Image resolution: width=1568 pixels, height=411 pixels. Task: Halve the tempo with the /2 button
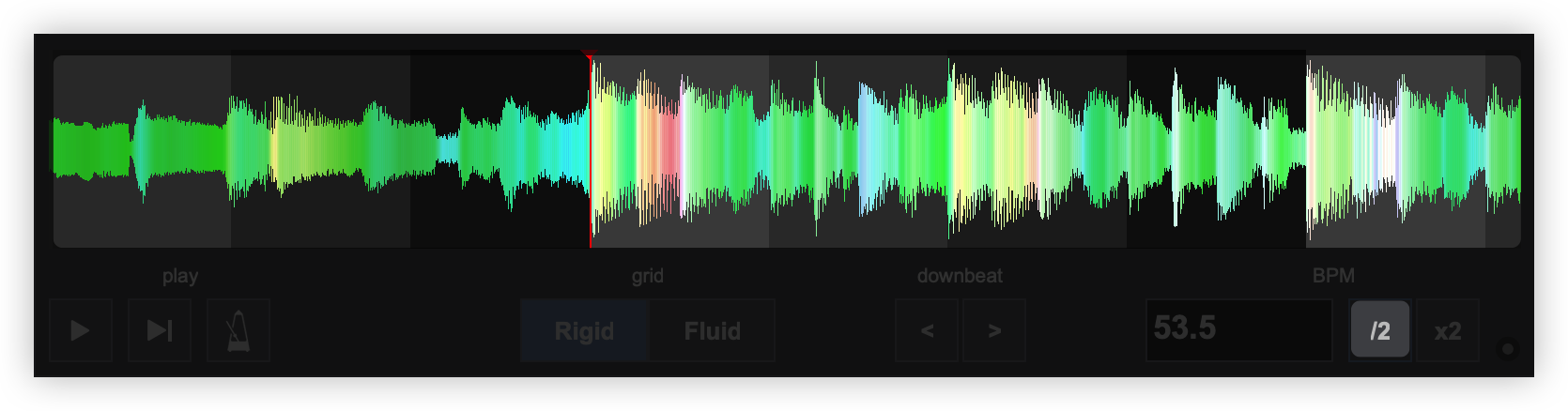click(1379, 330)
